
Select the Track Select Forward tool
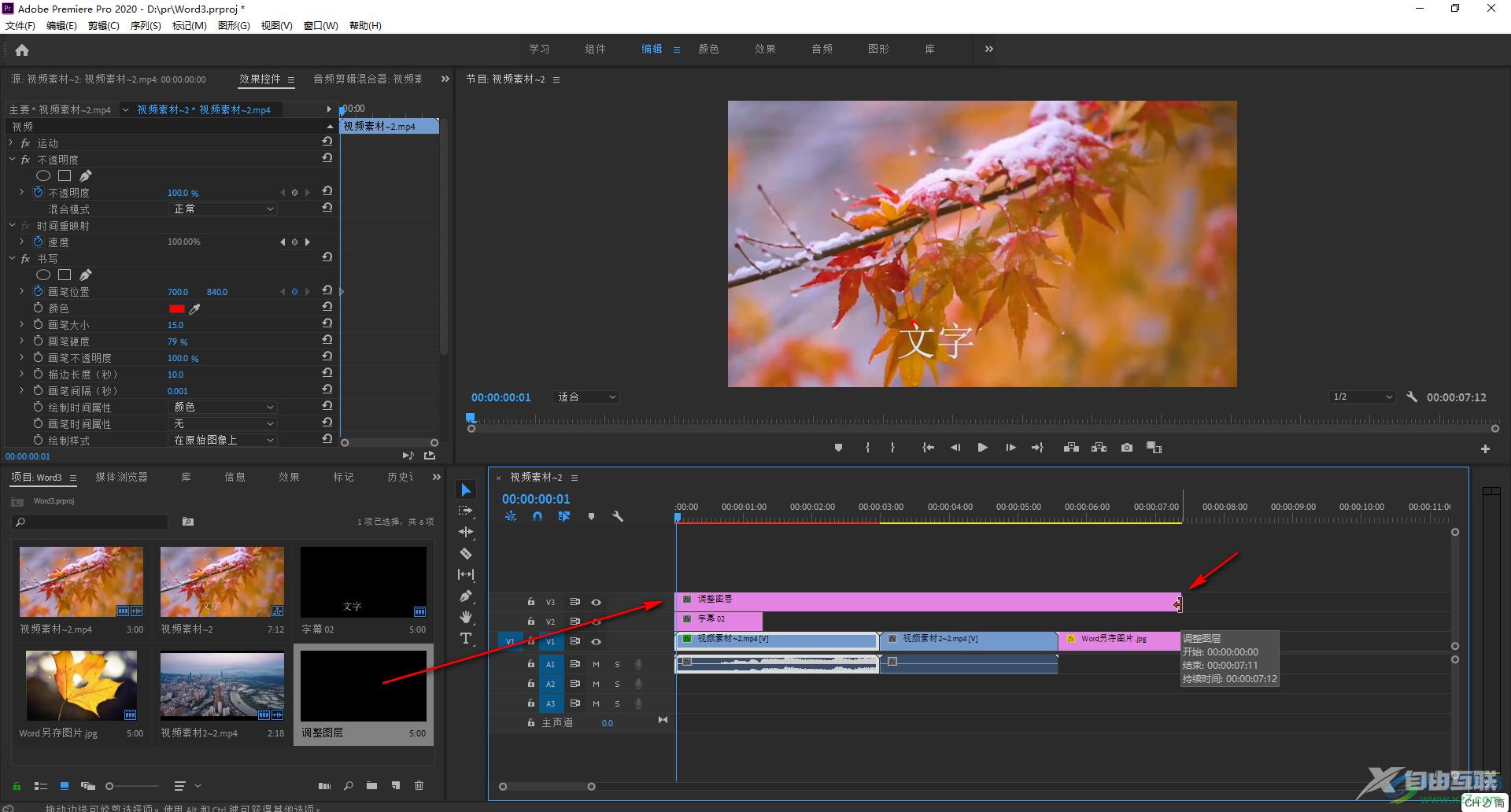point(466,511)
